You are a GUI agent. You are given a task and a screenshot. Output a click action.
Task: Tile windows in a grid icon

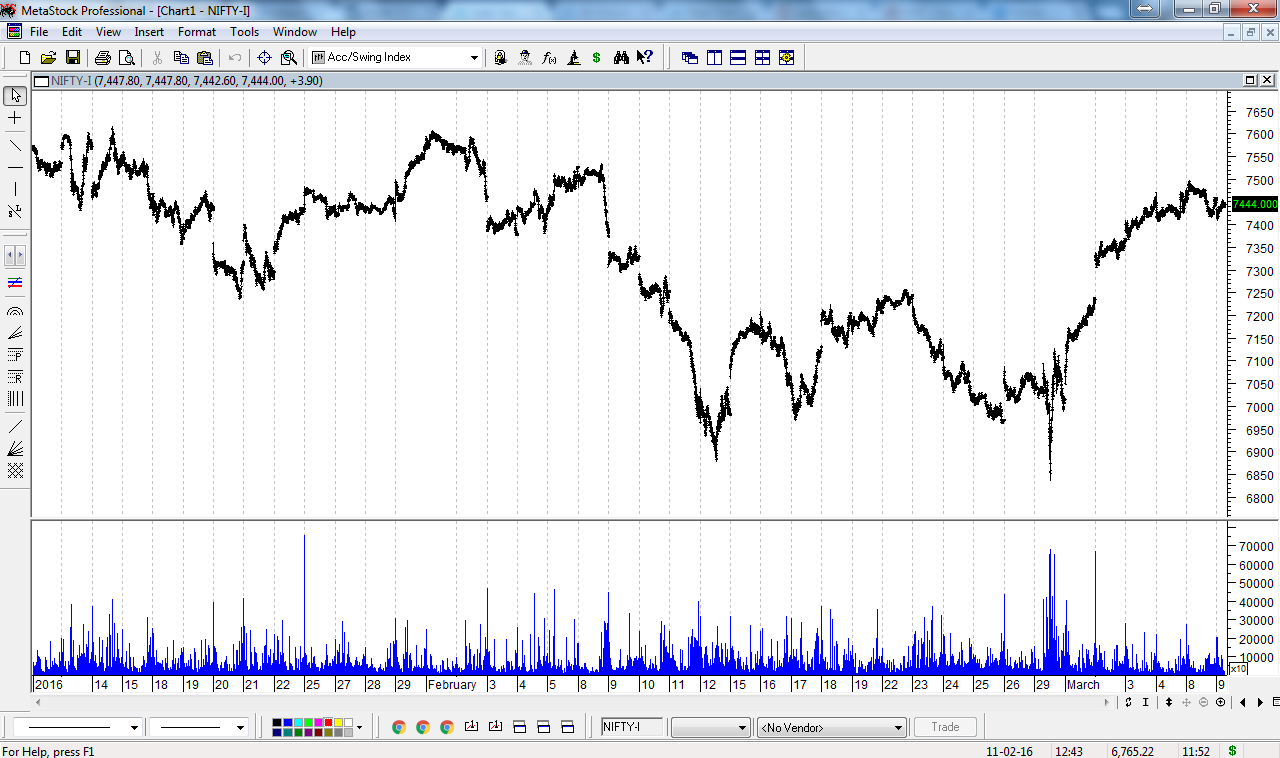[762, 58]
